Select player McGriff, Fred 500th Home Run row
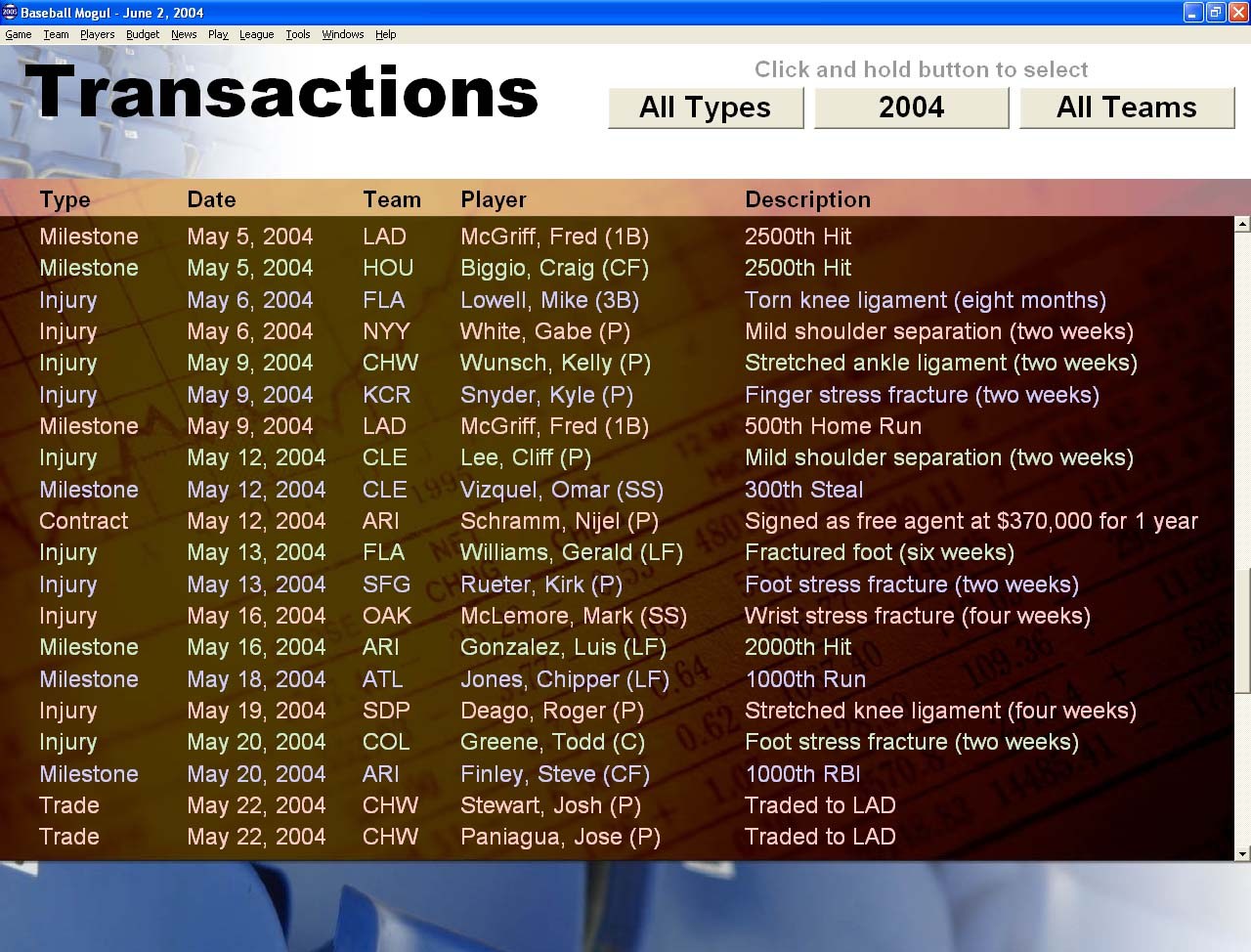The image size is (1251, 952). pyautogui.click(x=554, y=426)
